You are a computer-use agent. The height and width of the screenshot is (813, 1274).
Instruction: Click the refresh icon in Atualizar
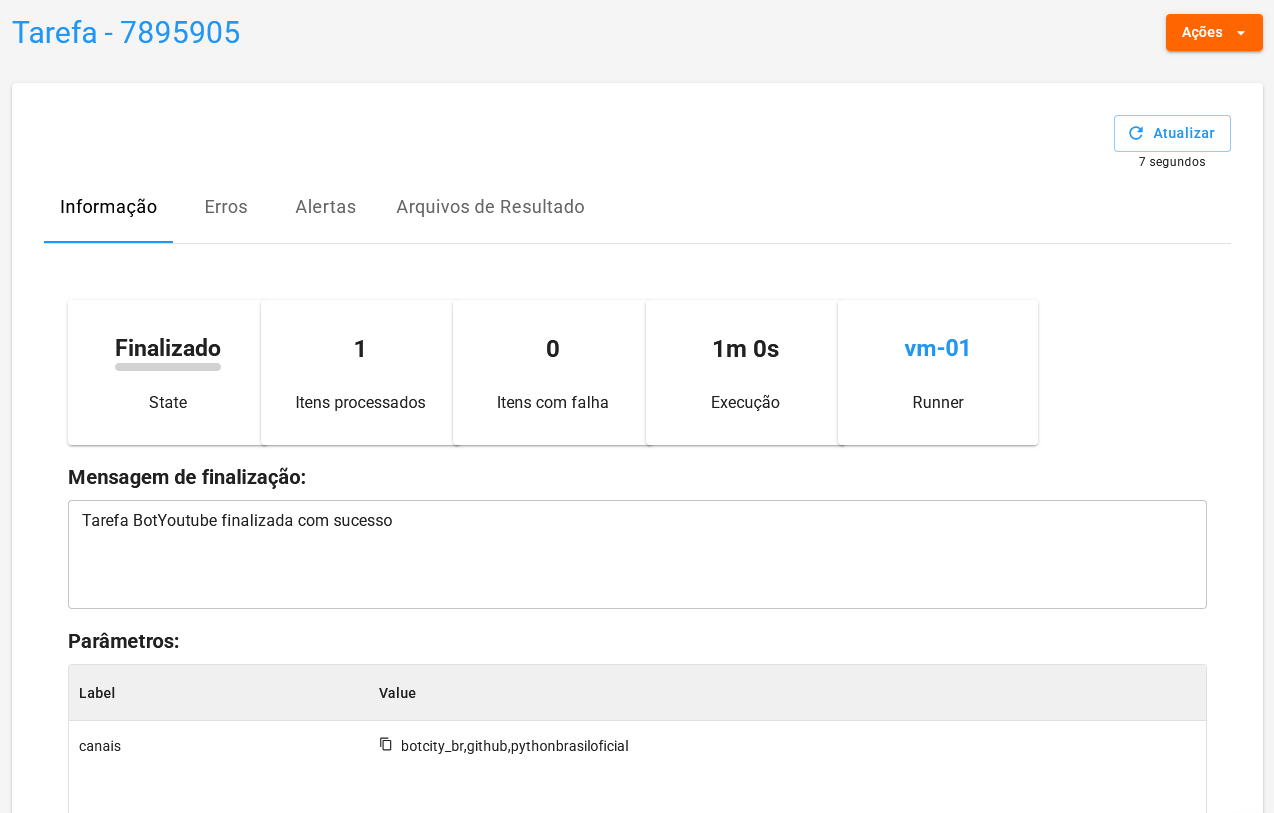coord(1135,133)
